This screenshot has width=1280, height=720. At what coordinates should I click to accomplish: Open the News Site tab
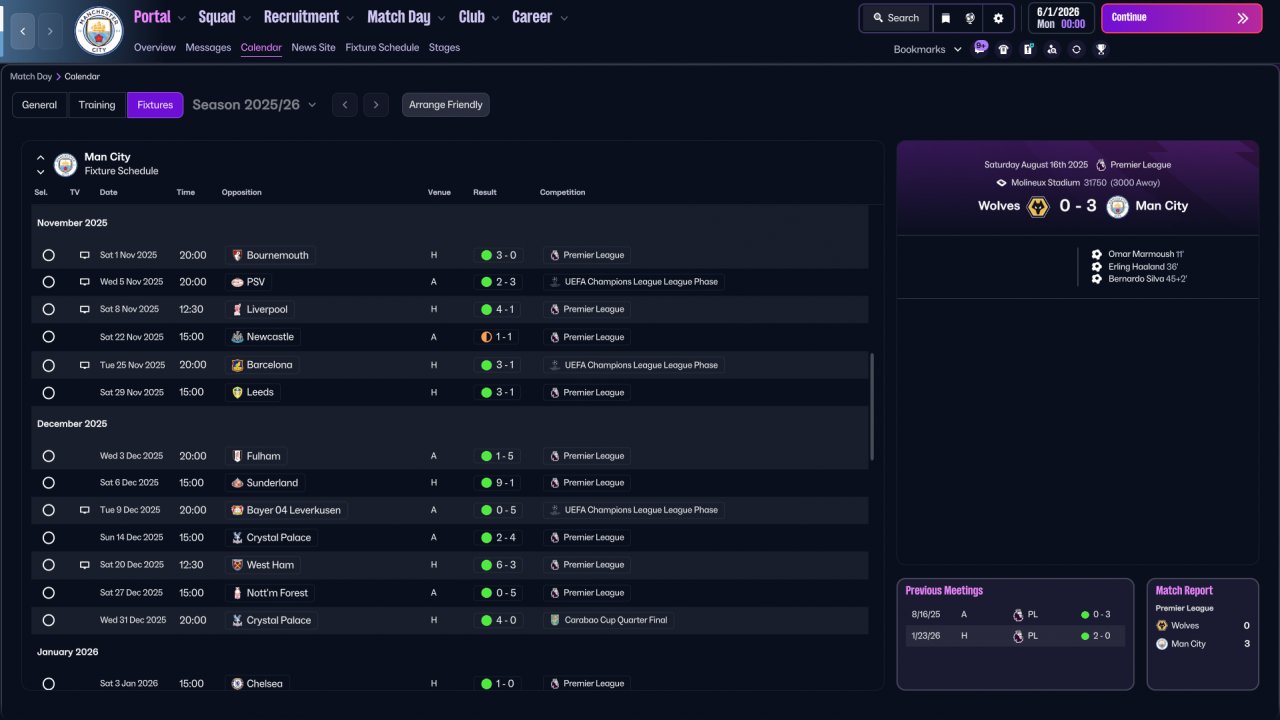pos(314,47)
